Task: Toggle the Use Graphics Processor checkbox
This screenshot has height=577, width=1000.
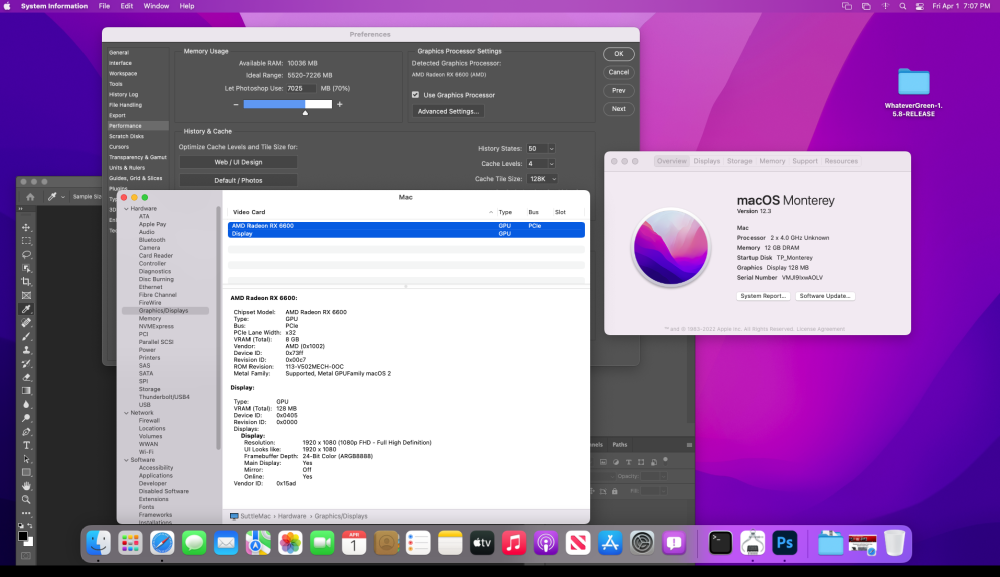Action: coord(415,95)
